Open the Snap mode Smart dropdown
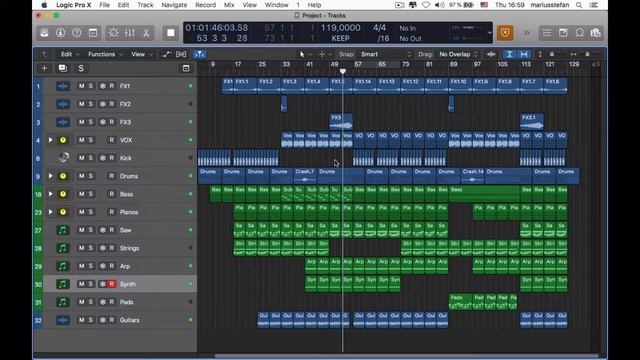Viewport: 640px width, 360px height. (386, 54)
